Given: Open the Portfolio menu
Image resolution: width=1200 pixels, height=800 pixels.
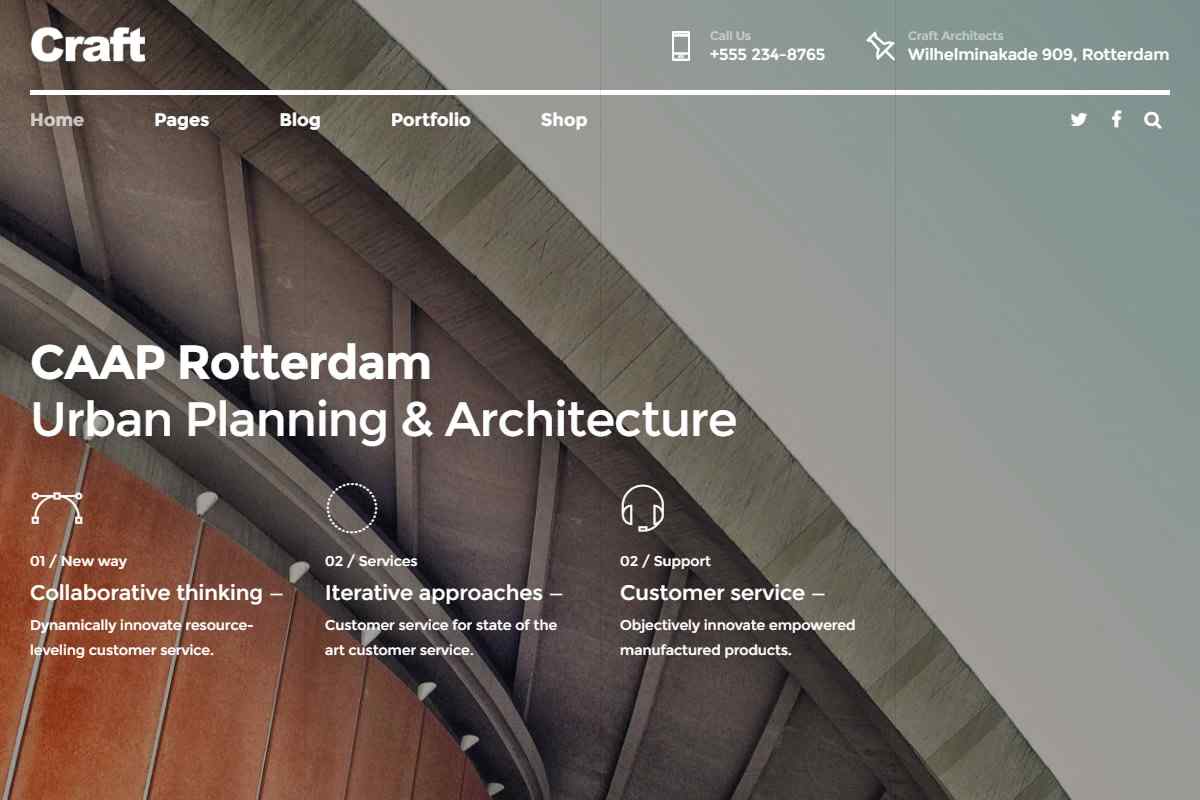Looking at the screenshot, I should (431, 120).
